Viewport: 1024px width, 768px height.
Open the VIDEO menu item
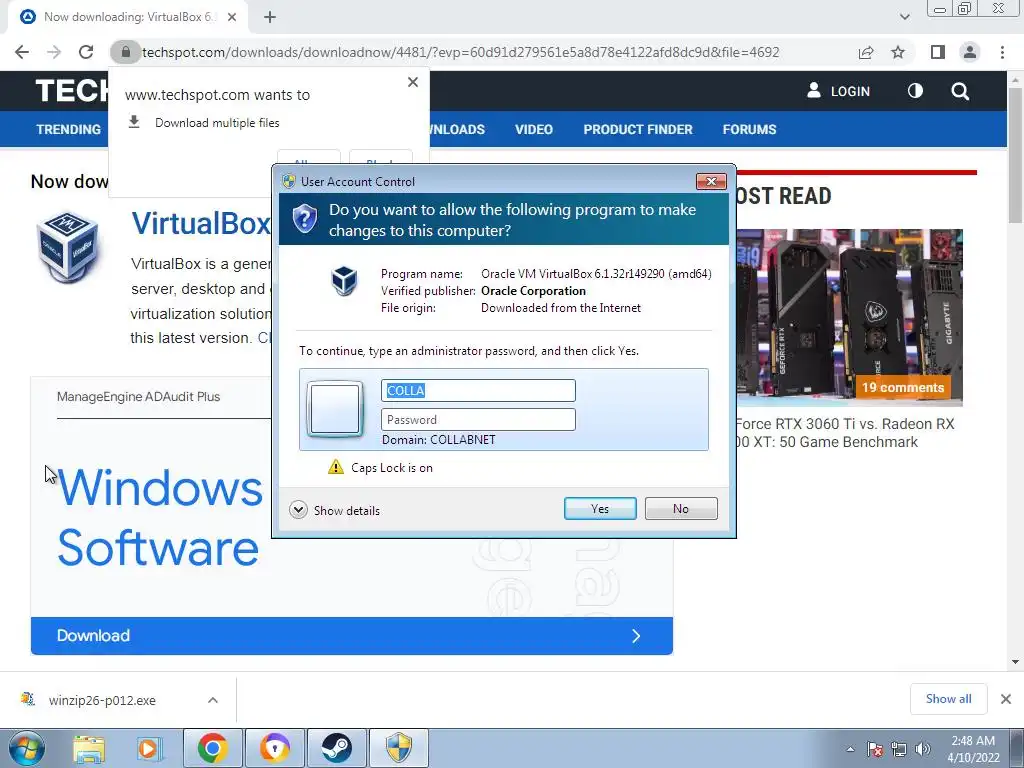click(534, 129)
